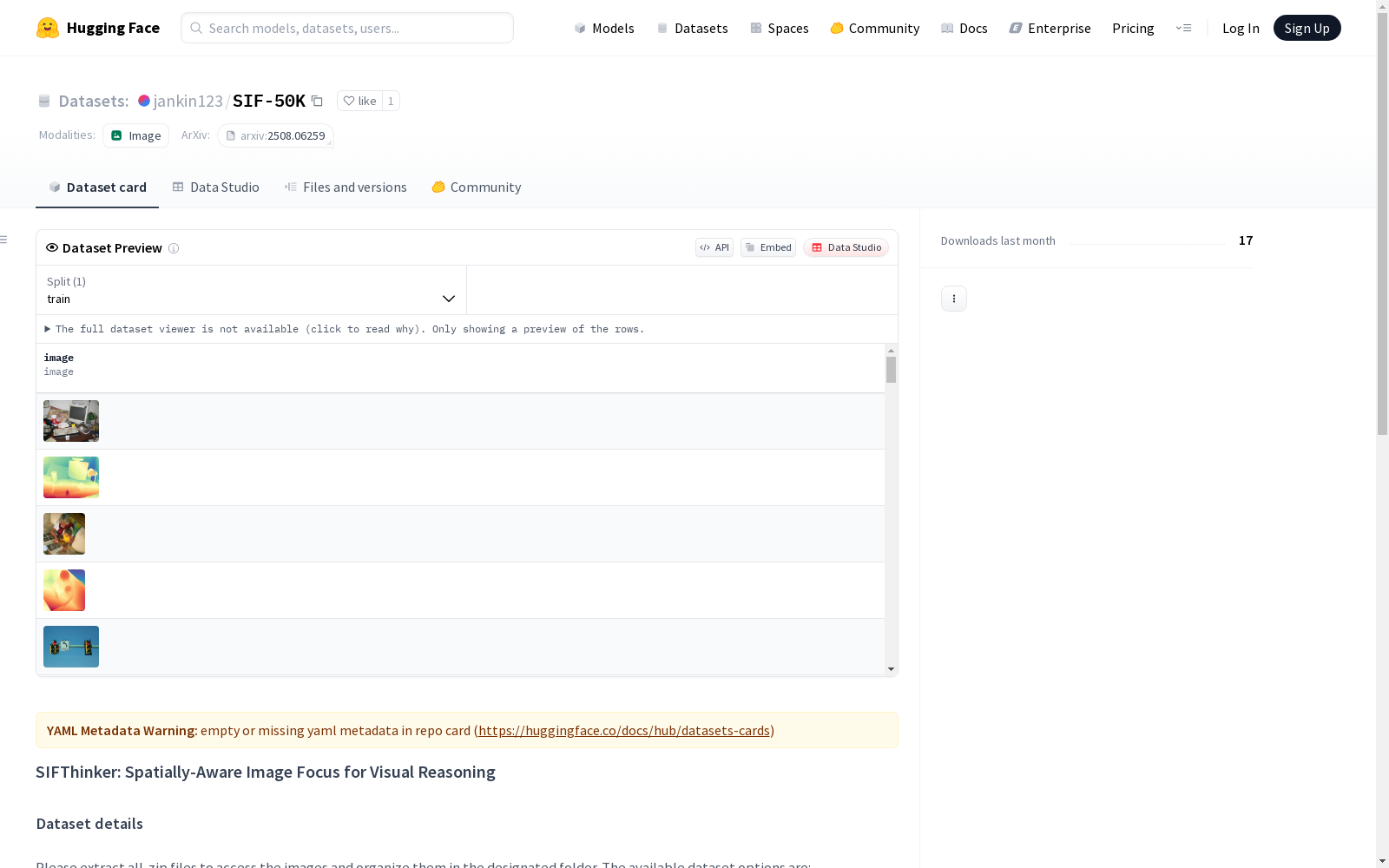1389x868 pixels.
Task: Expand the full dataset viewer unavailable notice
Action: (345, 329)
